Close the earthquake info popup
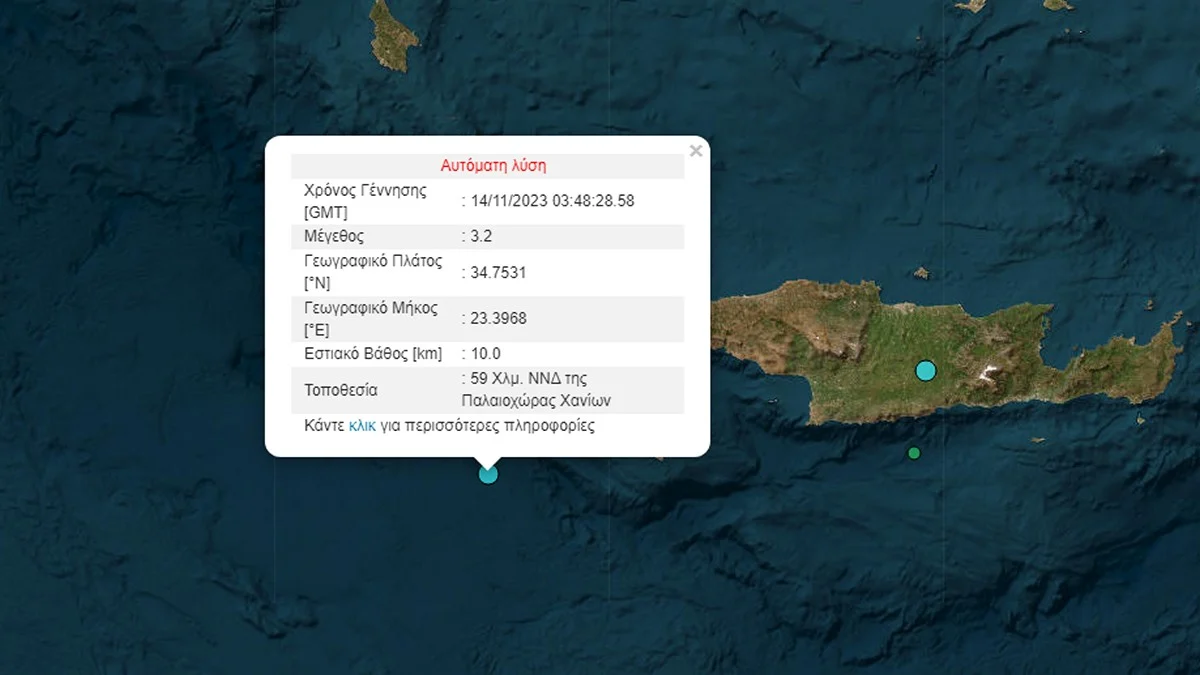This screenshot has width=1200, height=675. coord(696,151)
